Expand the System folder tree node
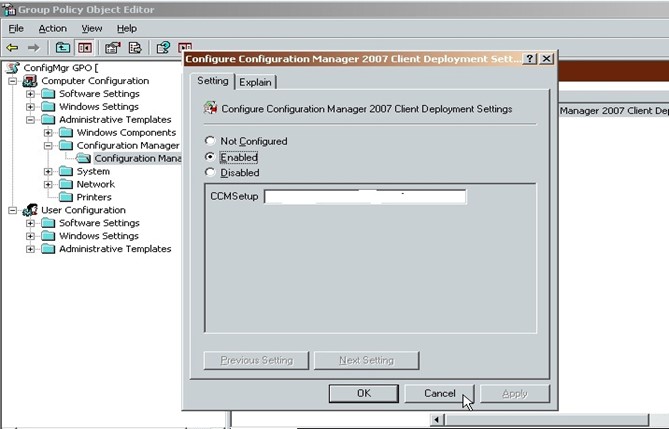The image size is (669, 429). point(49,172)
